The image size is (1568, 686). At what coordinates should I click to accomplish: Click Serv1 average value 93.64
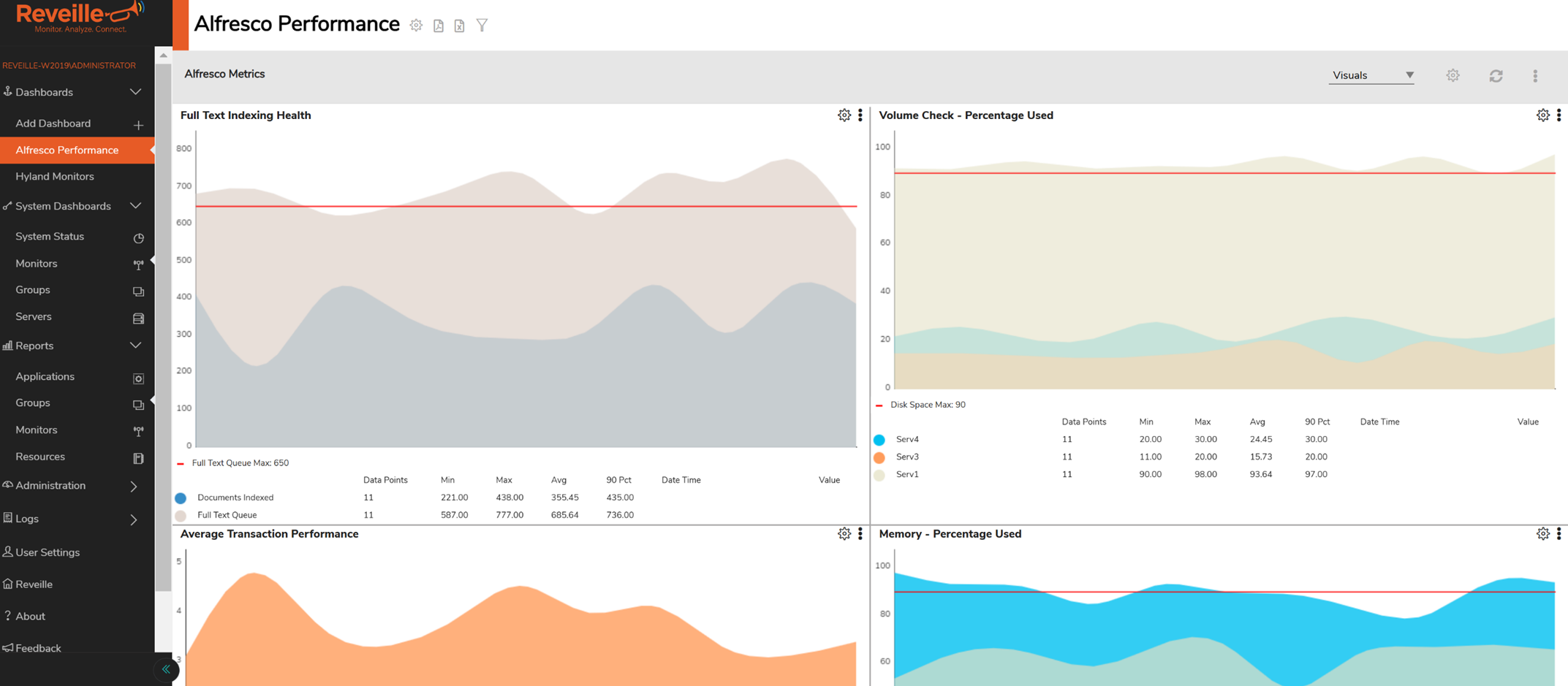click(1261, 474)
